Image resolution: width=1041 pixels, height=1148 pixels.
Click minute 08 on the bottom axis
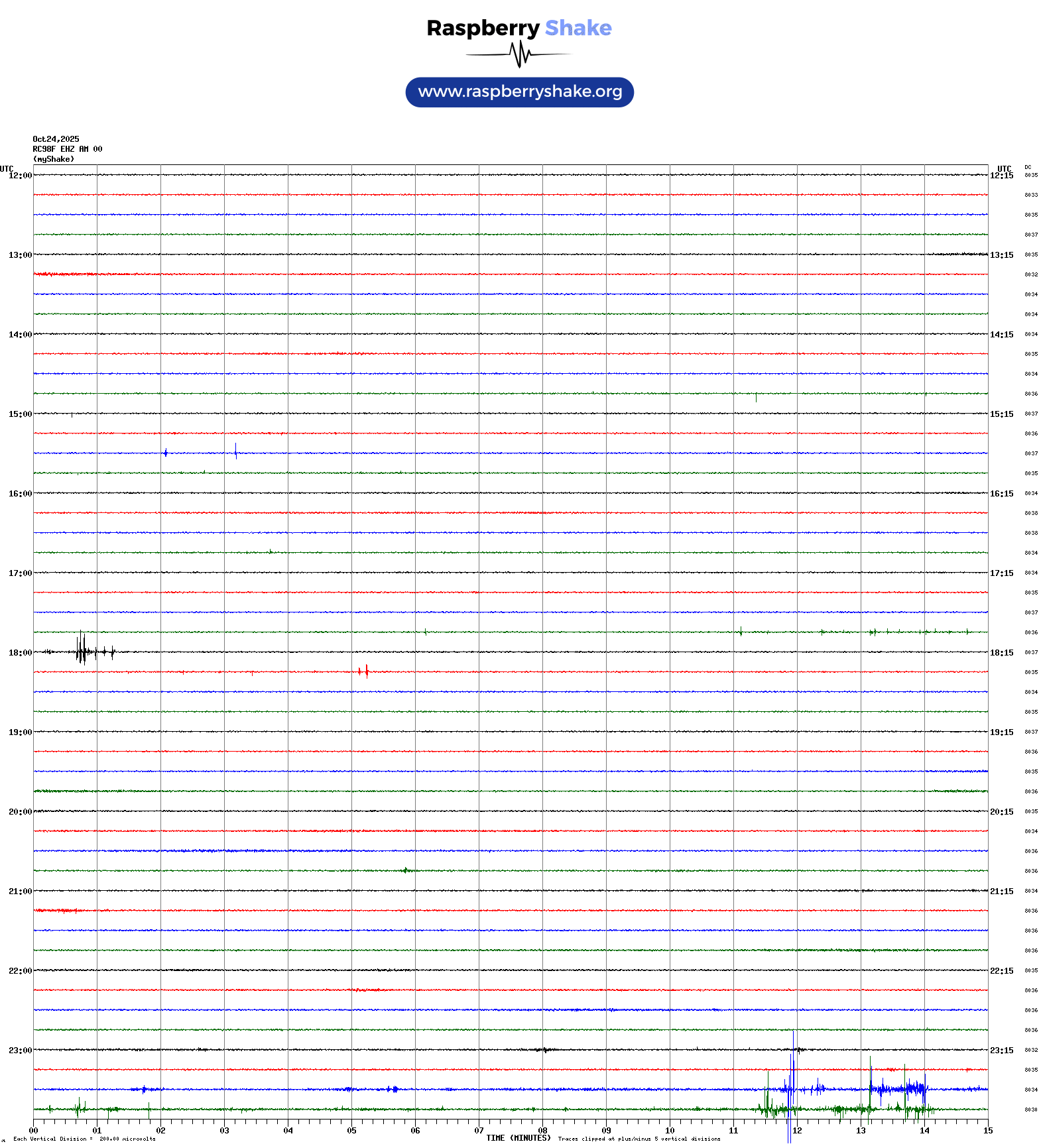(x=542, y=1131)
